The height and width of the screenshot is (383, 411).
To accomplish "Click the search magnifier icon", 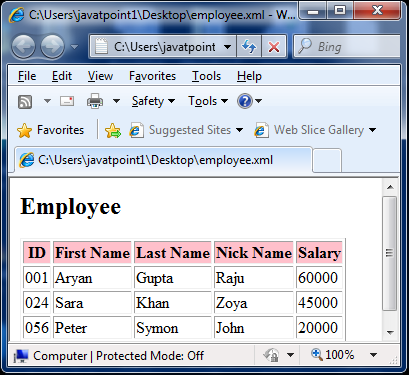I will click(305, 46).
